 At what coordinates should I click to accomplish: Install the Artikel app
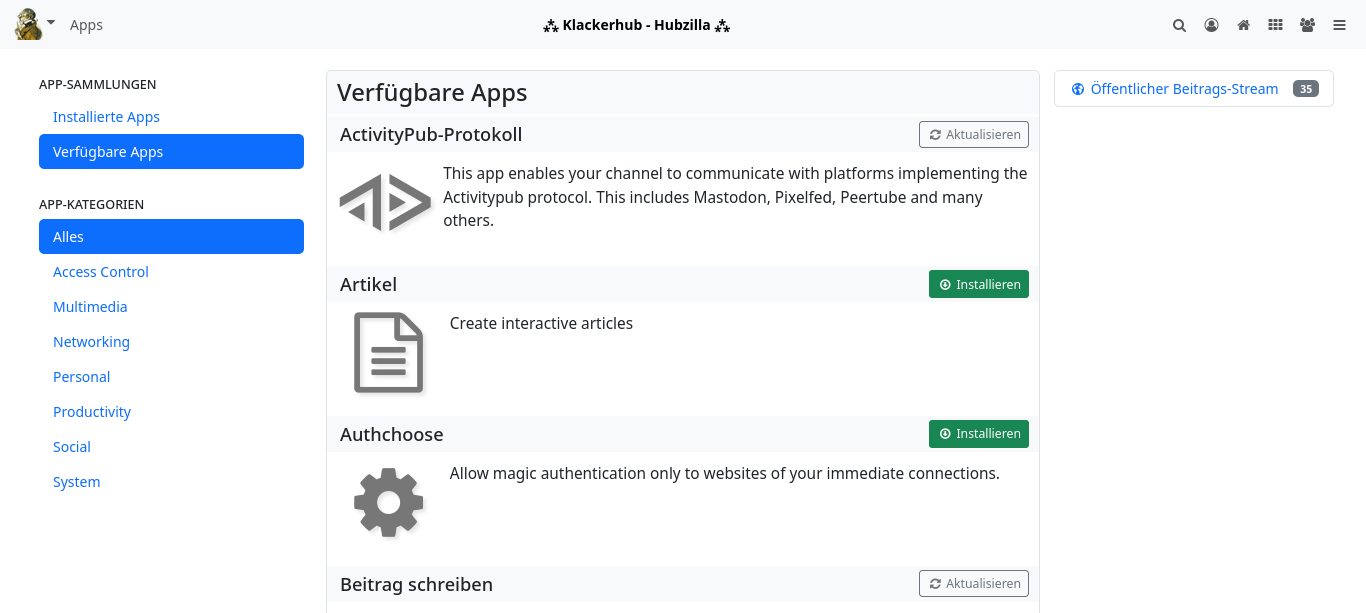tap(978, 284)
